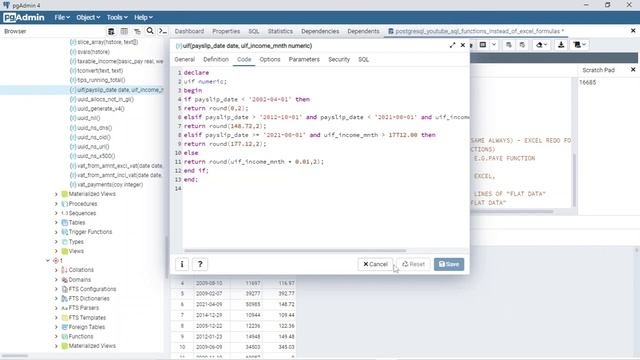Click download results icon in query toolbar
The height and width of the screenshot is (360, 640).
click(561, 45)
